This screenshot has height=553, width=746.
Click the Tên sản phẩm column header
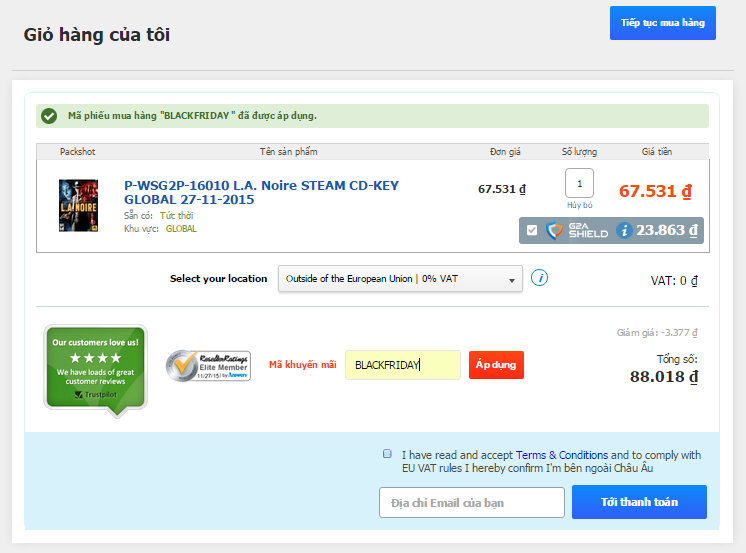click(x=288, y=151)
